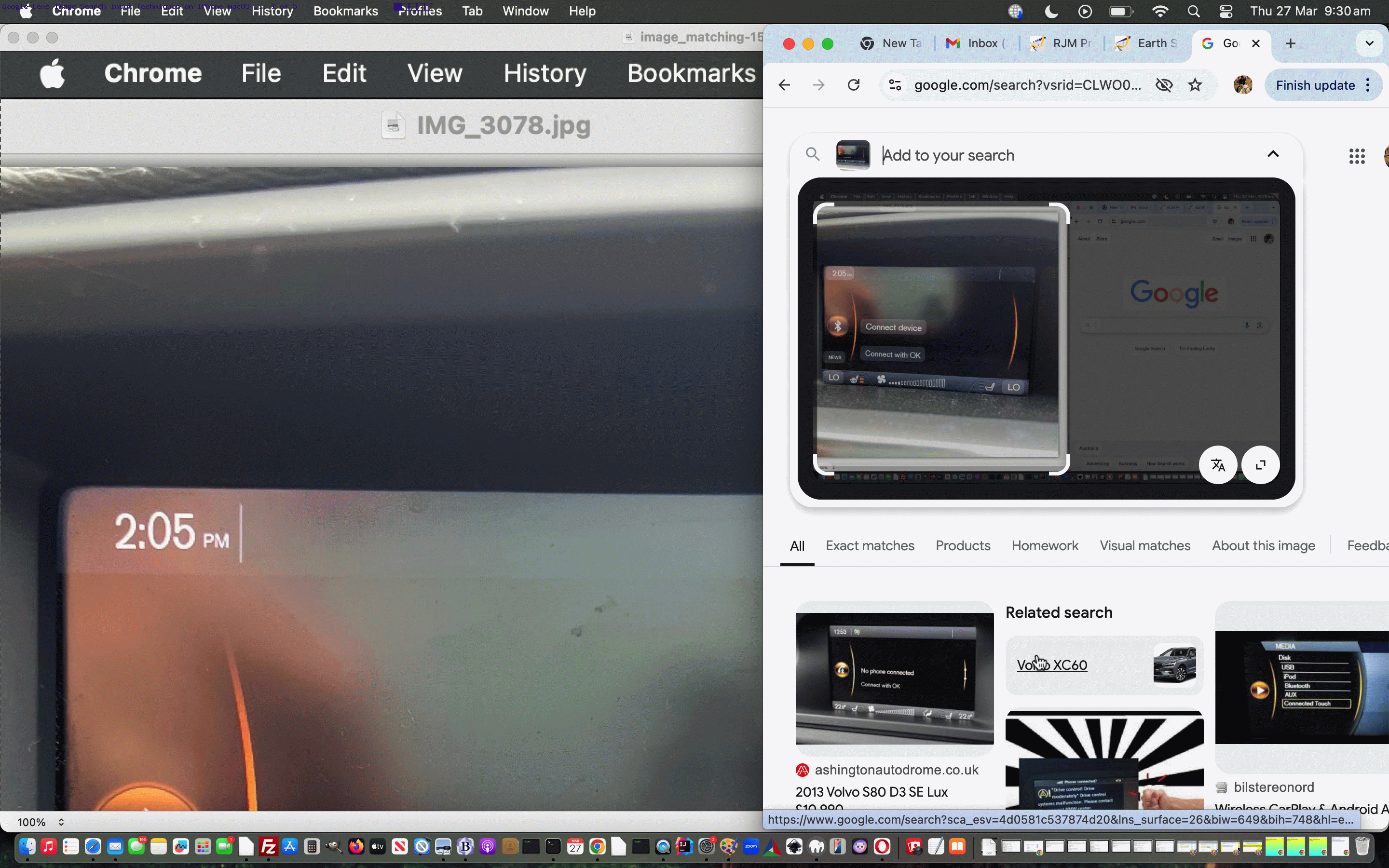This screenshot has width=1389, height=868.
Task: Open the 100% zoom stepper in Preview window
Action: pyautogui.click(x=61, y=822)
